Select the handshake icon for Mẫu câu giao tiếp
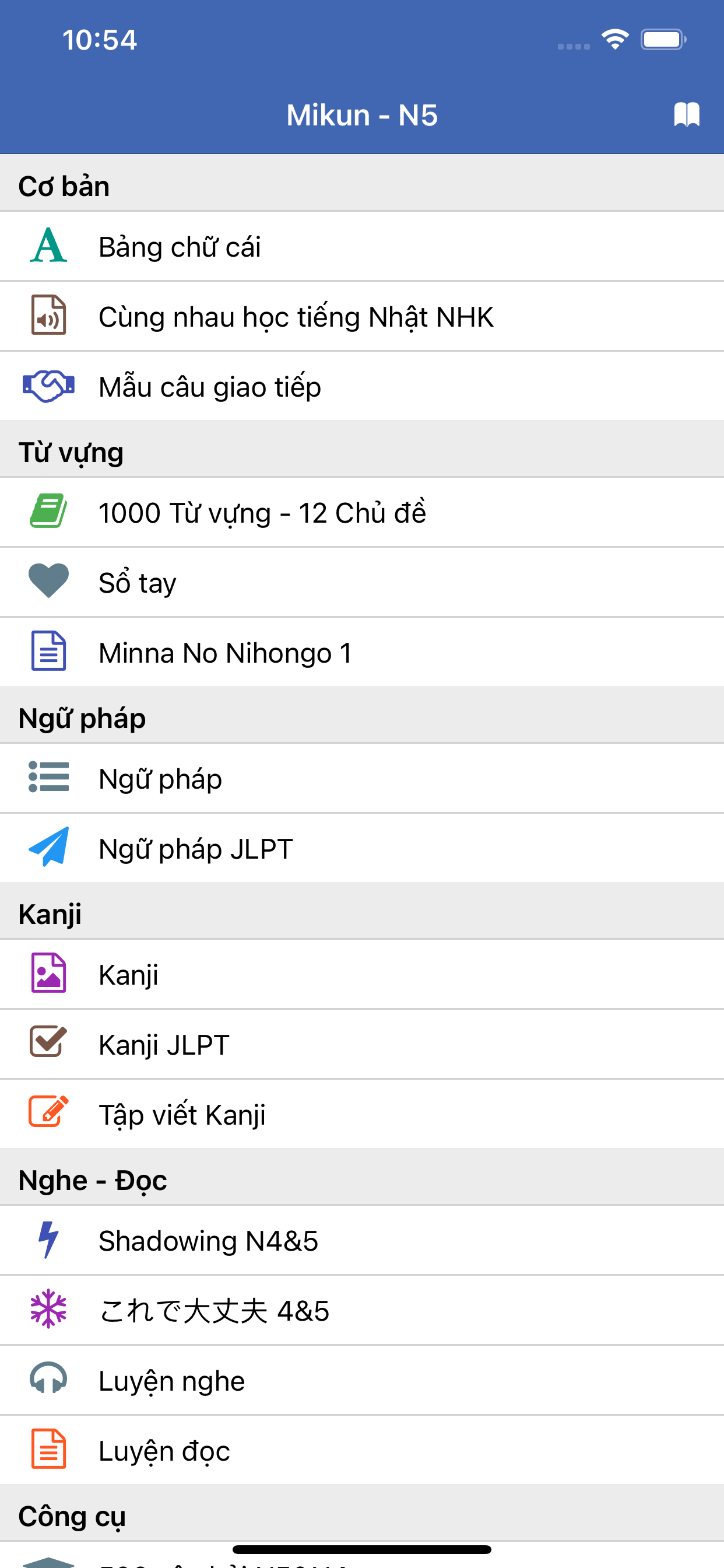This screenshot has width=724, height=1568. click(48, 386)
